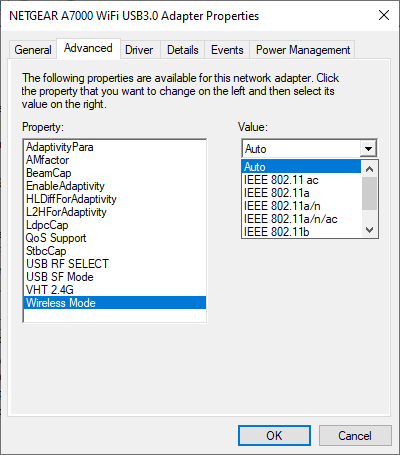Choose the AMfactor property

[115, 160]
